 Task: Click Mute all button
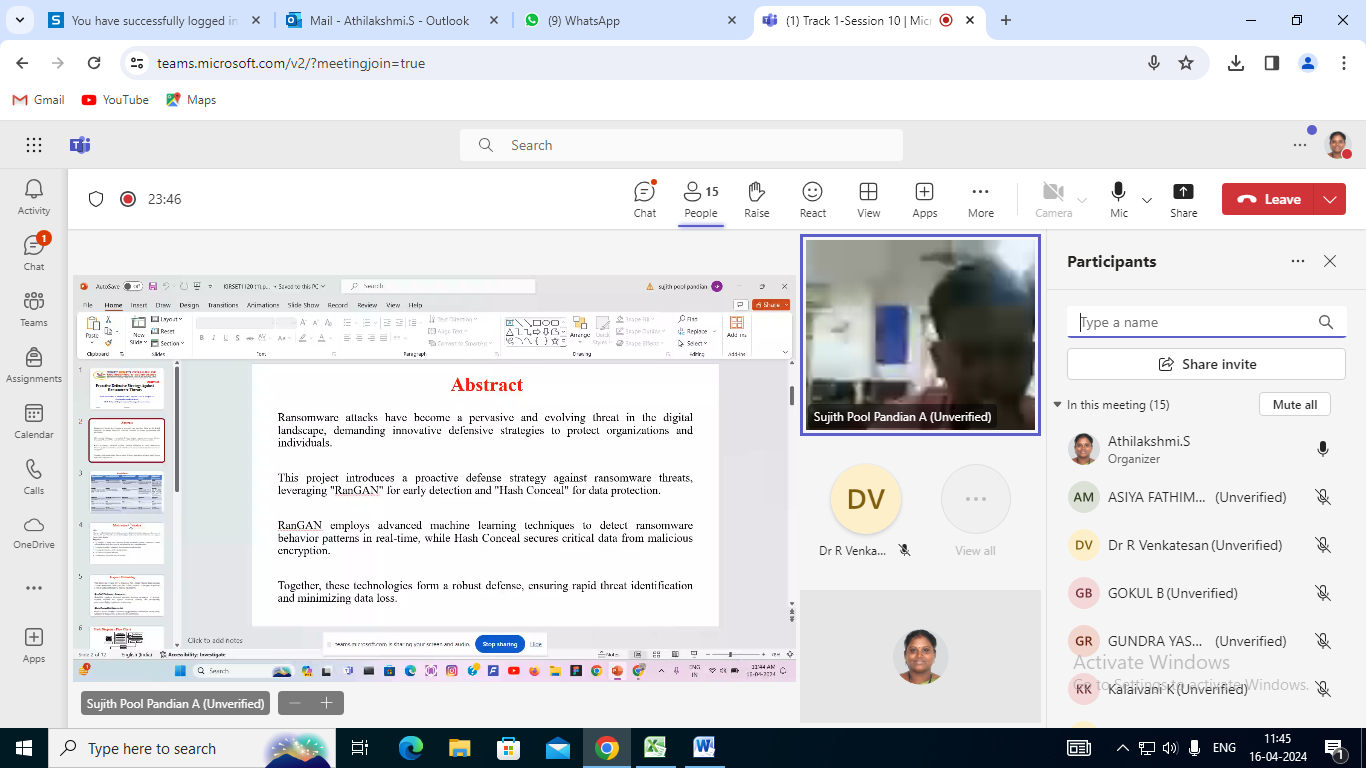click(1295, 405)
